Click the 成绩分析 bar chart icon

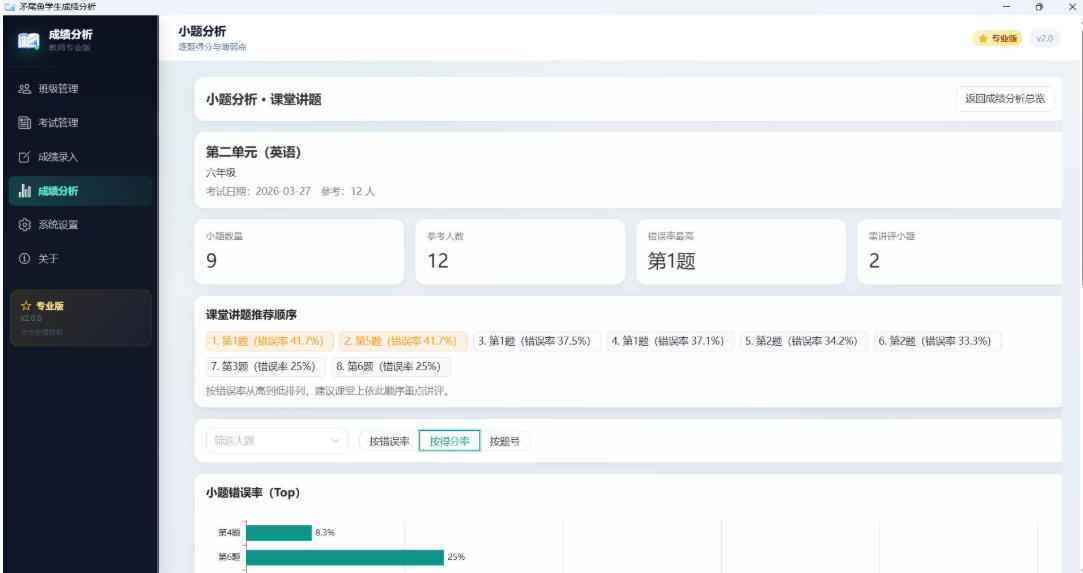24,191
